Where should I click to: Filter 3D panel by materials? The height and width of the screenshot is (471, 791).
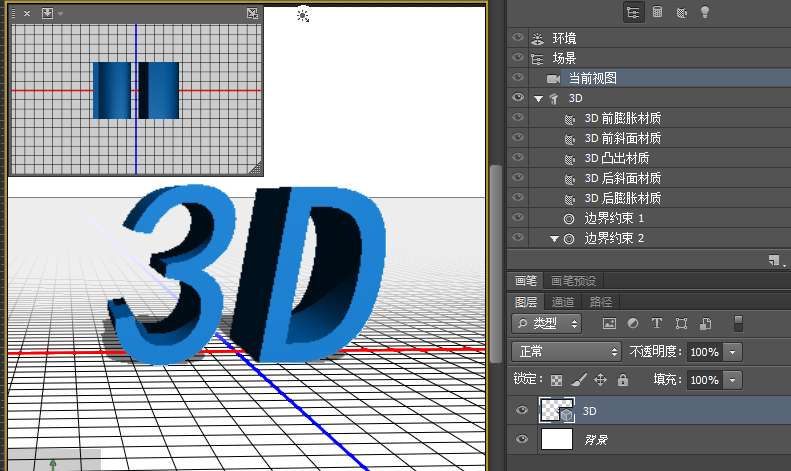click(682, 12)
